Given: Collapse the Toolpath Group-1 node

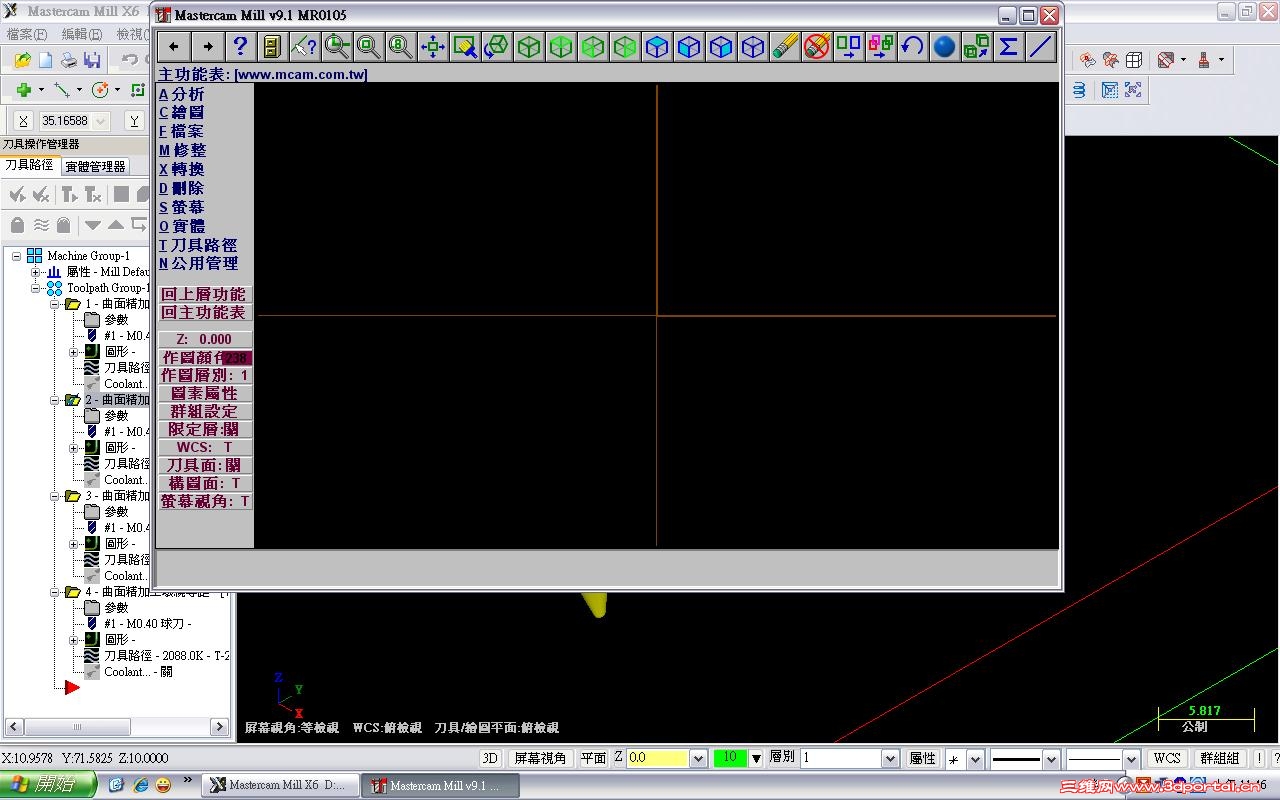Looking at the screenshot, I should pos(36,288).
